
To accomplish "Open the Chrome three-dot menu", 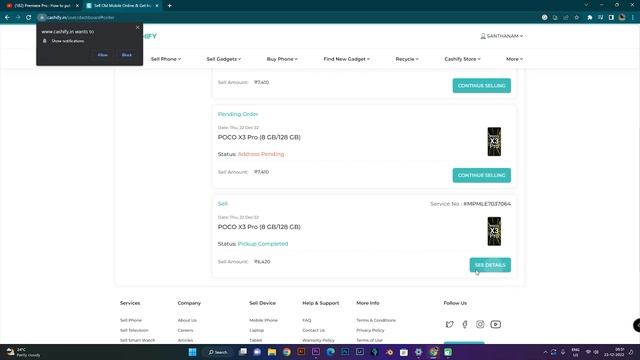I will point(633,18).
